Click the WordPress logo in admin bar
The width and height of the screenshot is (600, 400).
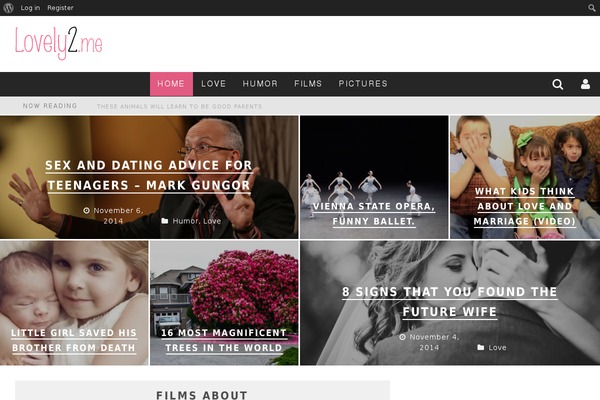8,8
